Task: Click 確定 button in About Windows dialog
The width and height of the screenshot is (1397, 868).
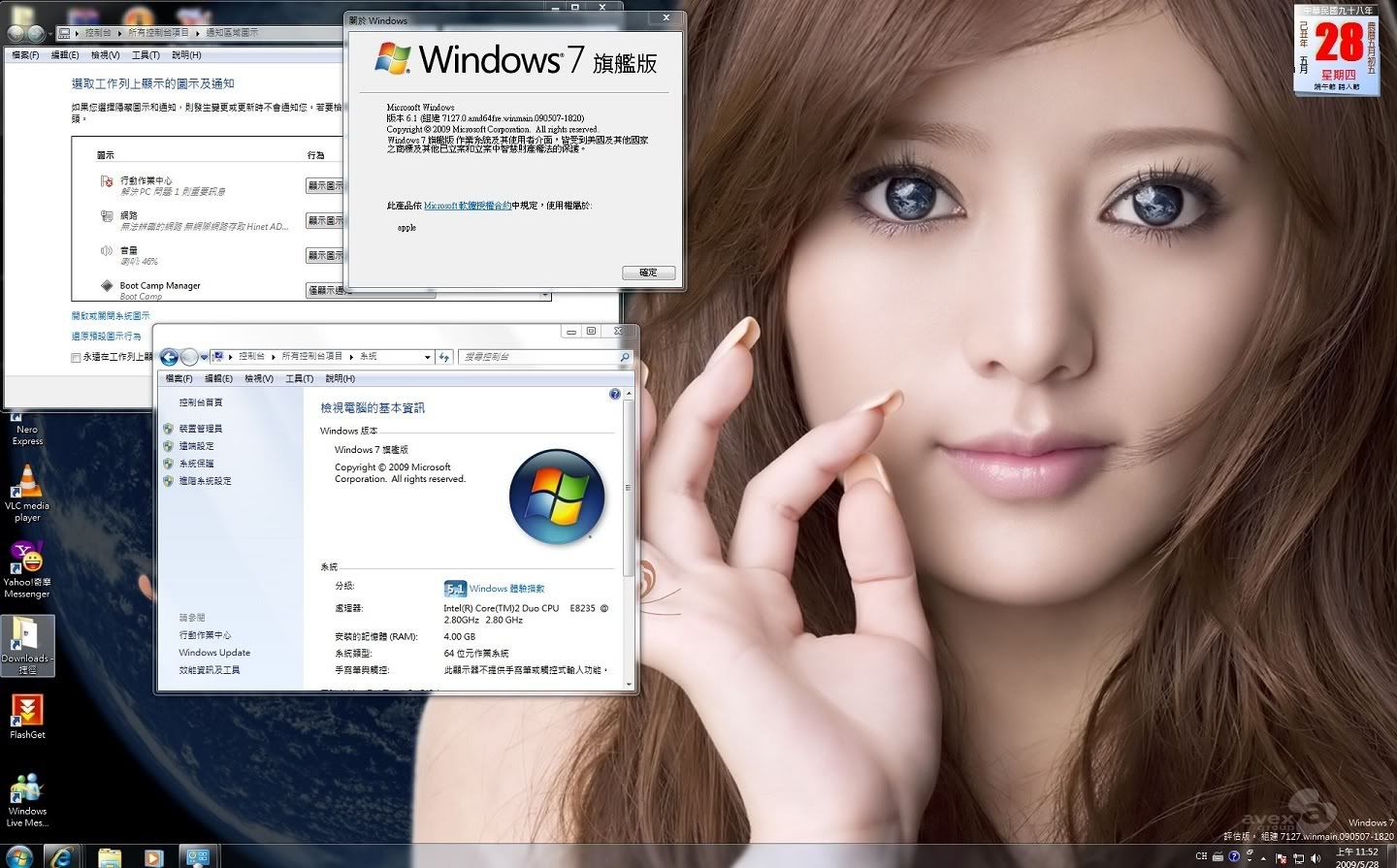Action: click(648, 273)
